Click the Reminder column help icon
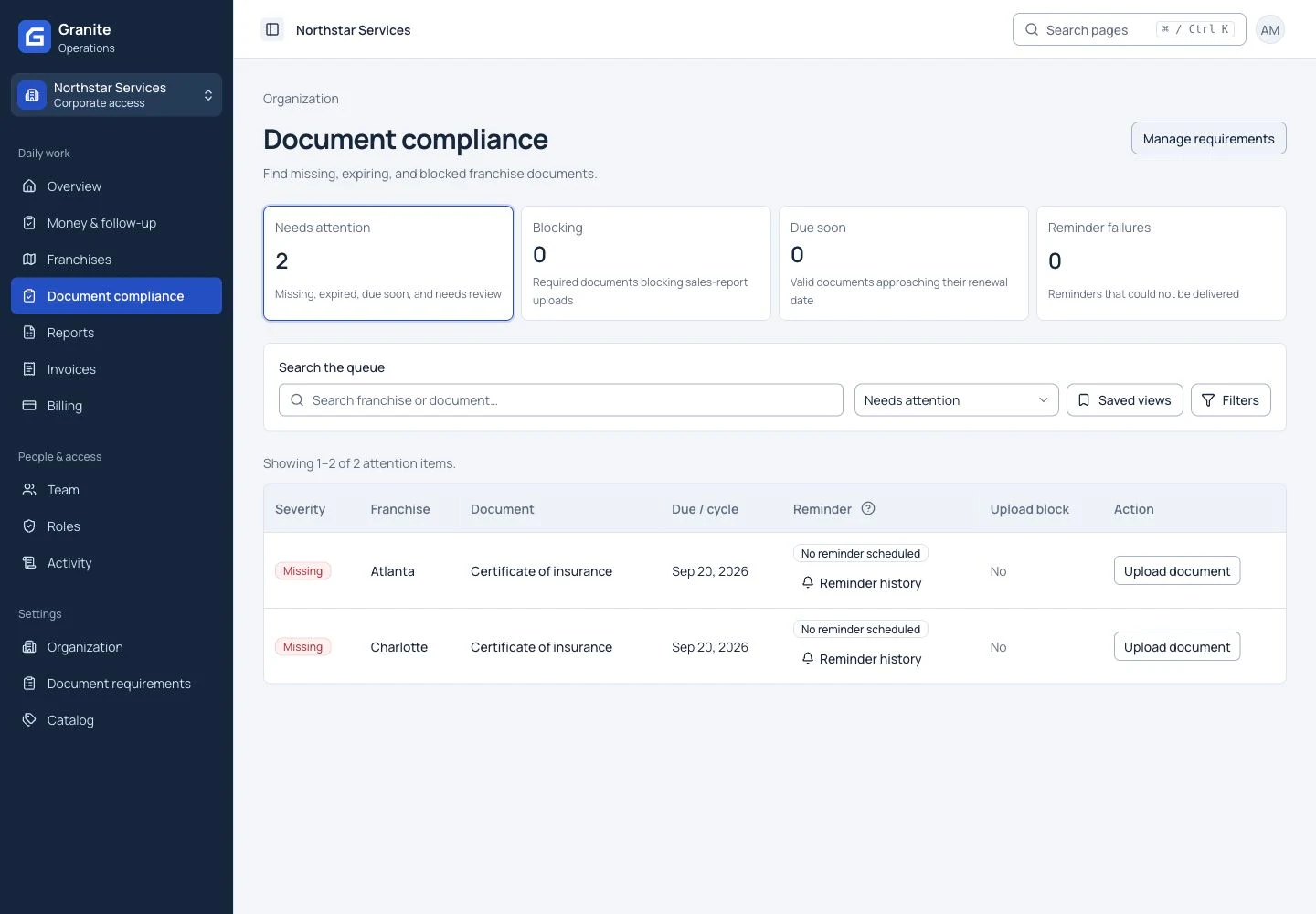1316x914 pixels. coord(868,509)
